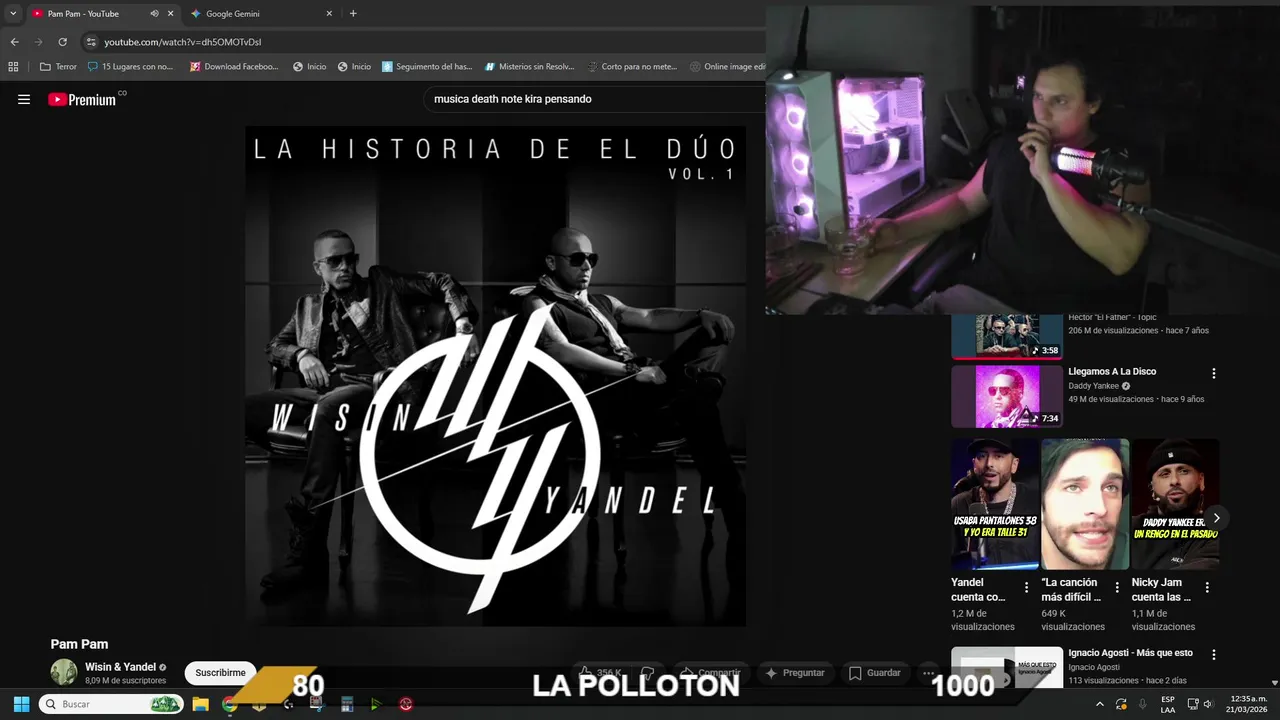Image resolution: width=1280 pixels, height=720 pixels.
Task: Open the 'Online image edi' bookmark
Action: (x=727, y=67)
